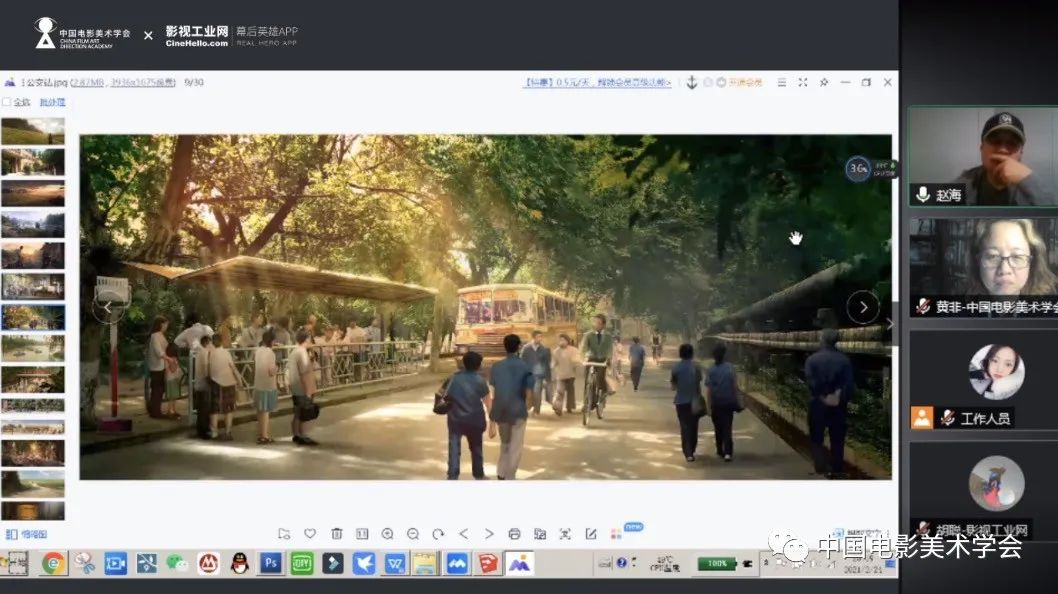The image size is (1058, 594).
Task: Zoom out with magnifier minus icon
Action: (x=412, y=534)
